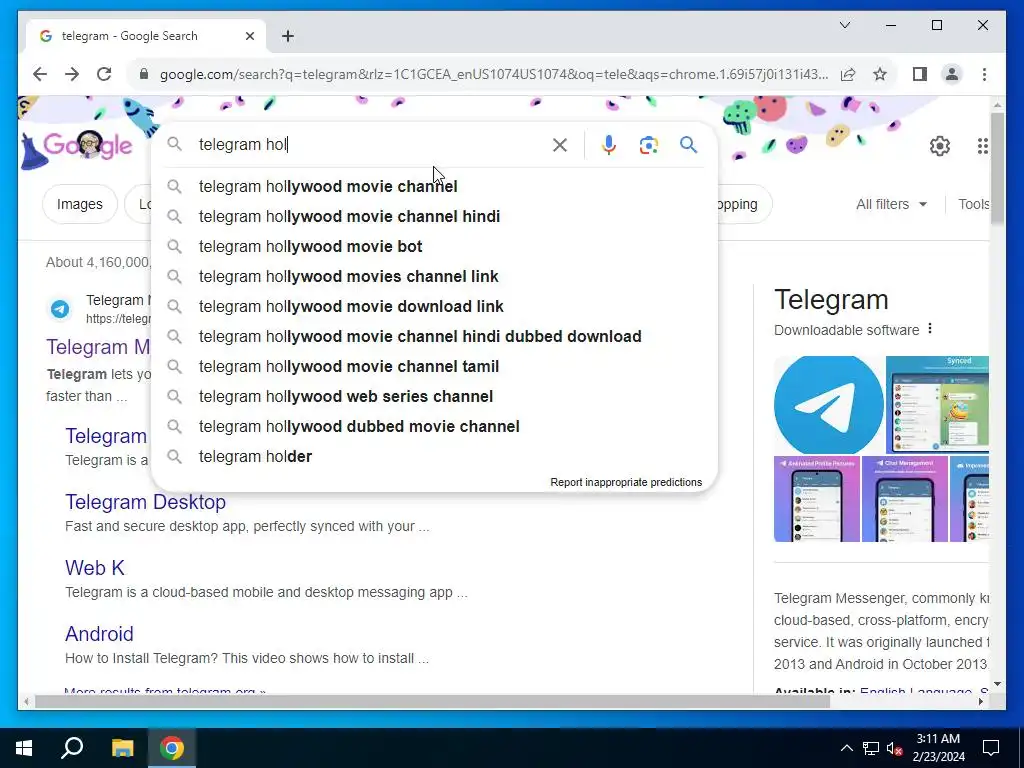Open the Tools button
This screenshot has width=1024, height=768.
973,204
